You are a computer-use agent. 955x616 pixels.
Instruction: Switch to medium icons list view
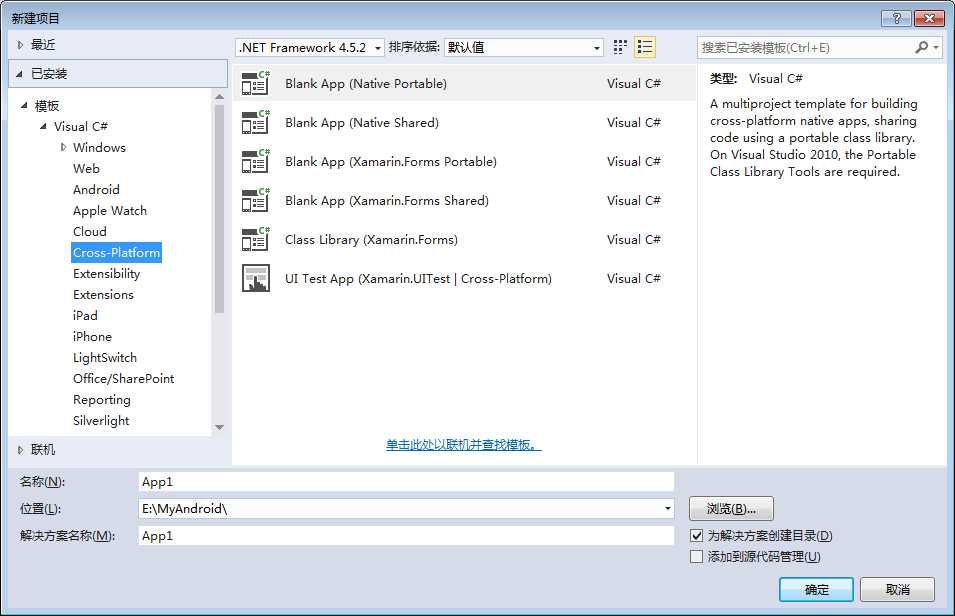tap(645, 47)
